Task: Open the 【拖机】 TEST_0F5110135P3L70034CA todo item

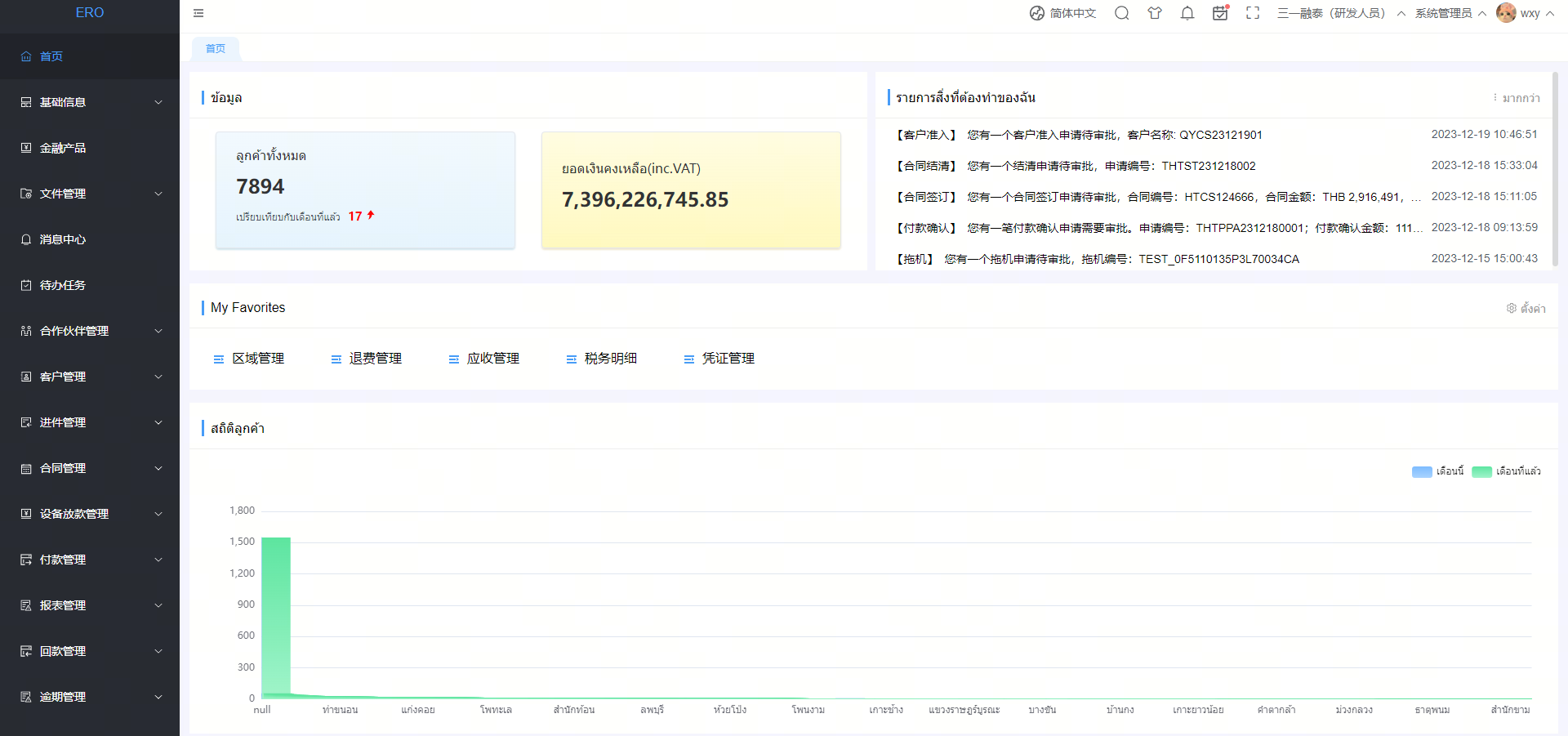Action: (1217, 259)
